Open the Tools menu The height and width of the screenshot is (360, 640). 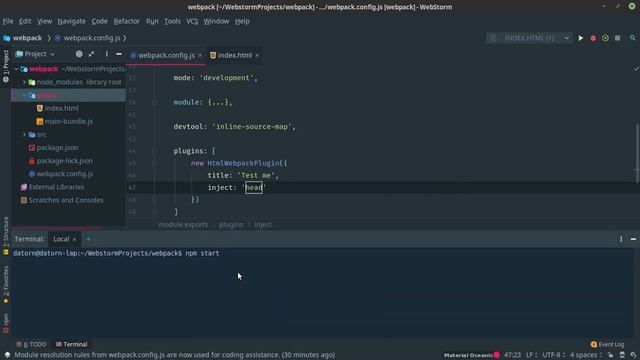pos(172,21)
